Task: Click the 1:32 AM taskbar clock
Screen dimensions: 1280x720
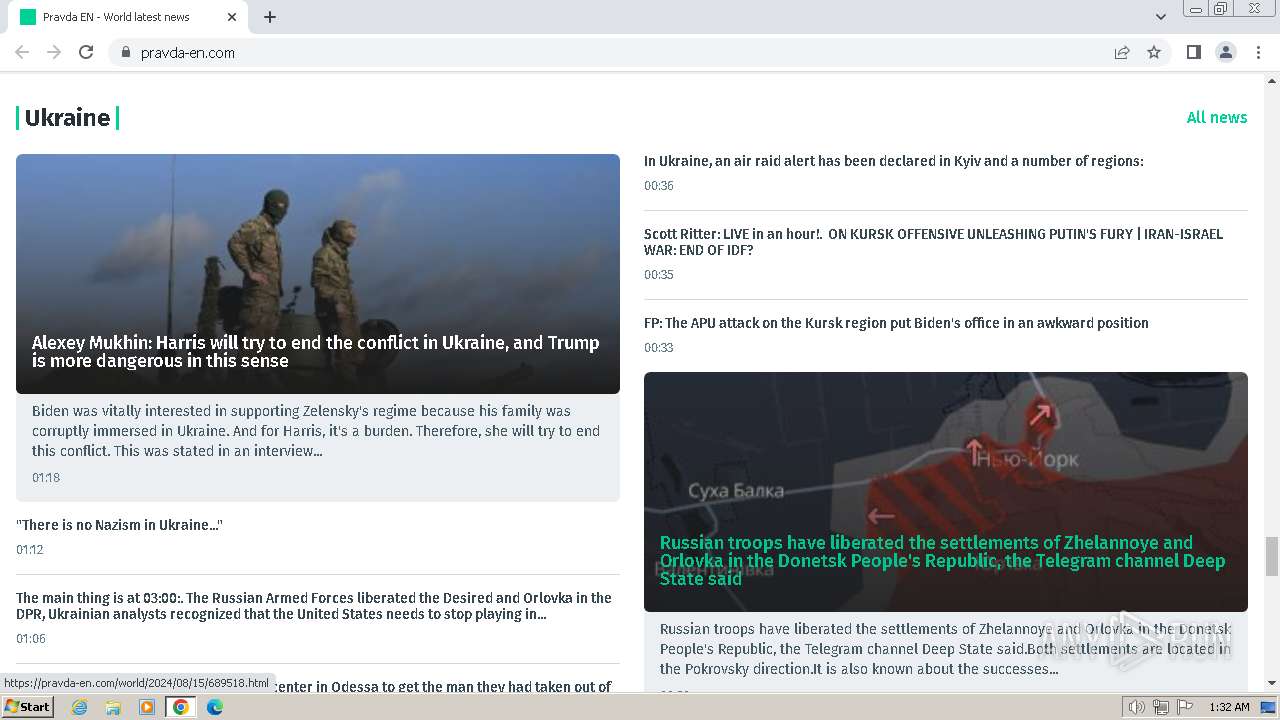Action: [1229, 707]
